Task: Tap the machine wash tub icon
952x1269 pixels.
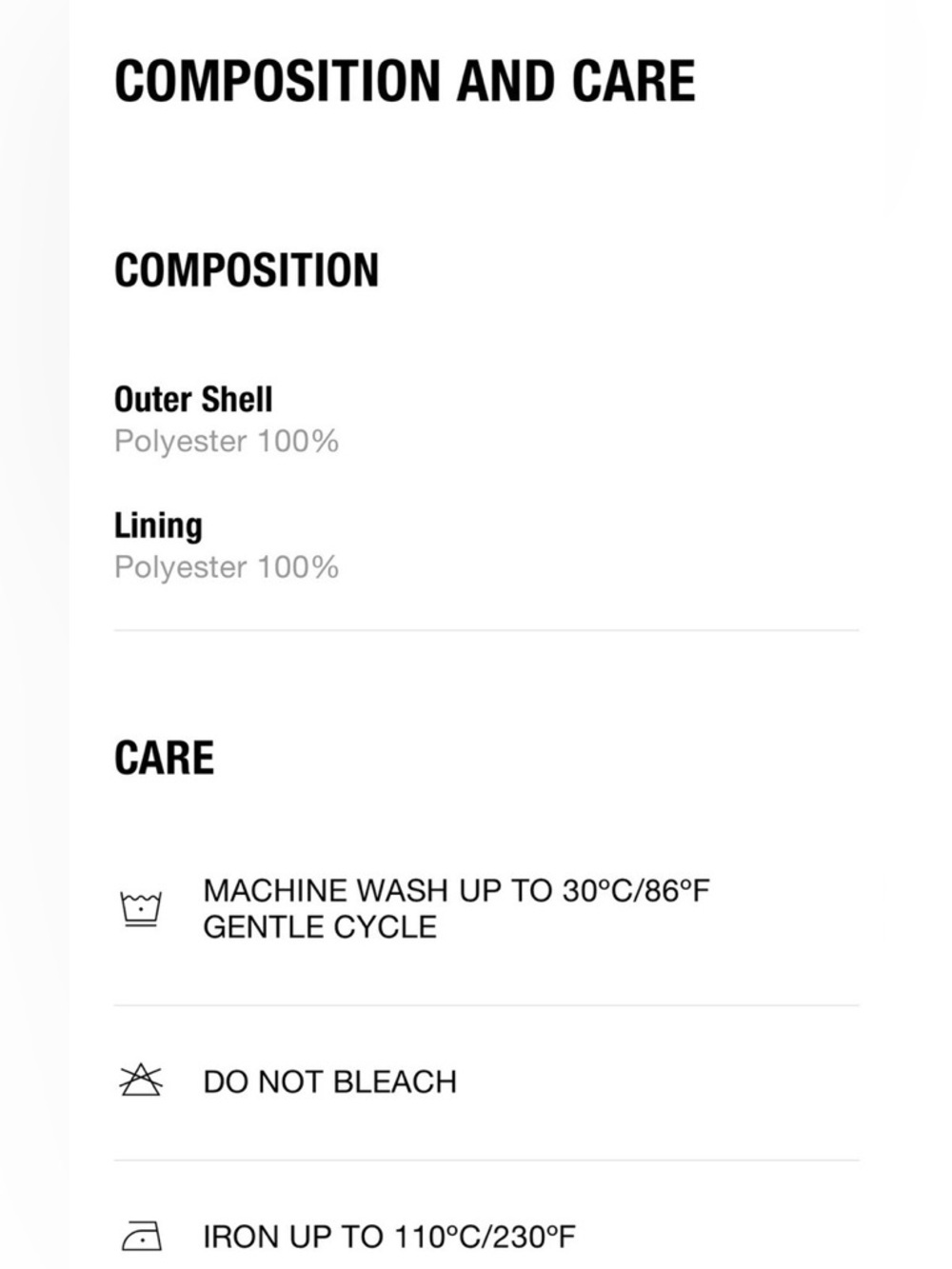Action: (141, 909)
